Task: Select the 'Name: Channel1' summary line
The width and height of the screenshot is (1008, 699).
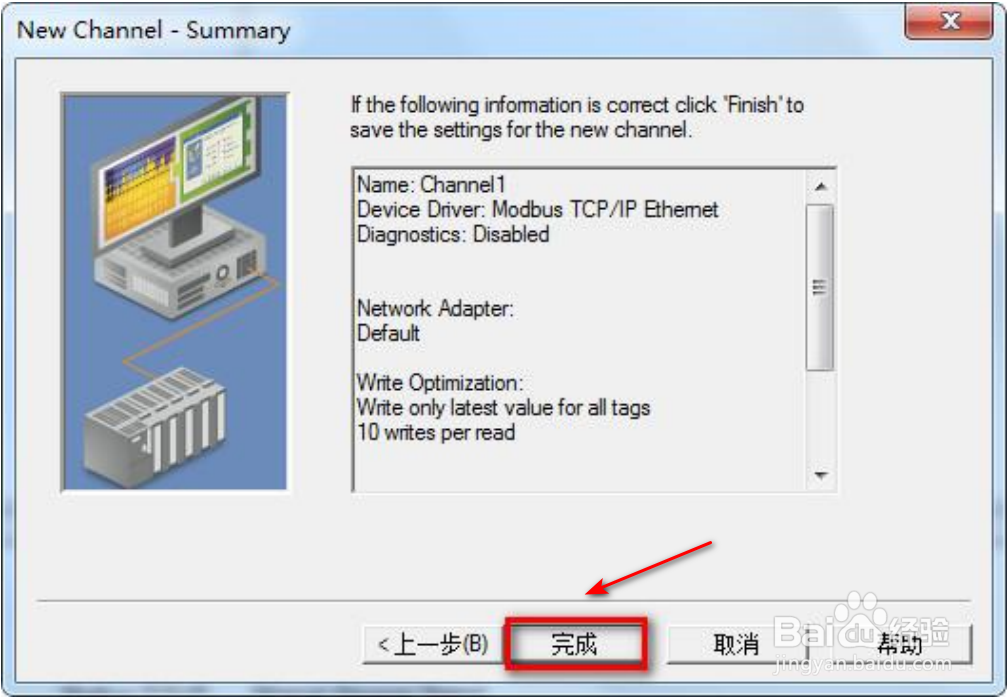Action: point(431,185)
